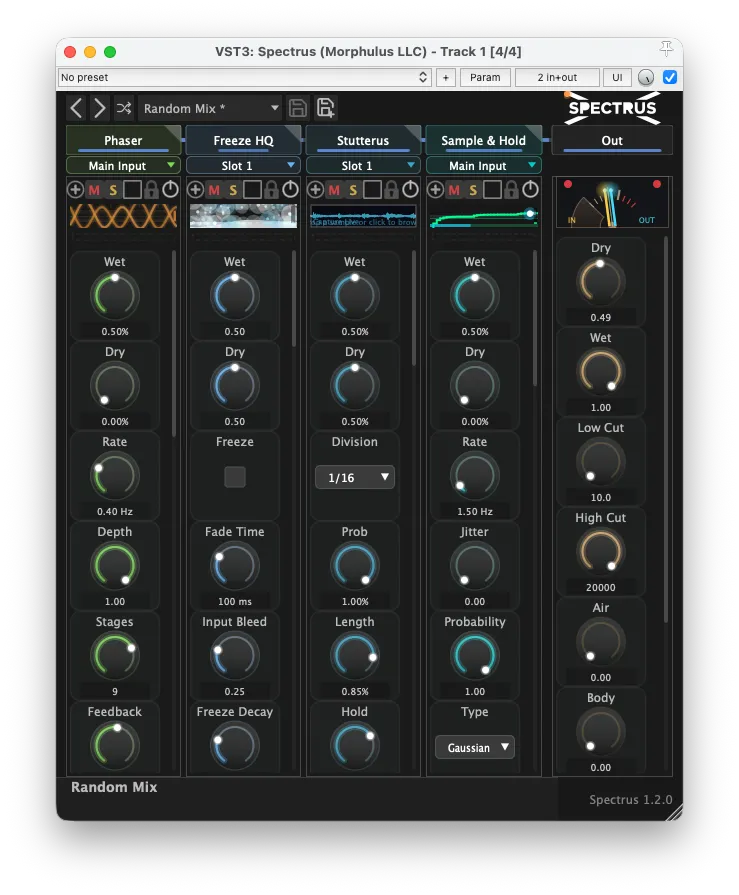Click the Stutterus Prob knob
Viewport: 739px width, 895px height.
tap(354, 566)
